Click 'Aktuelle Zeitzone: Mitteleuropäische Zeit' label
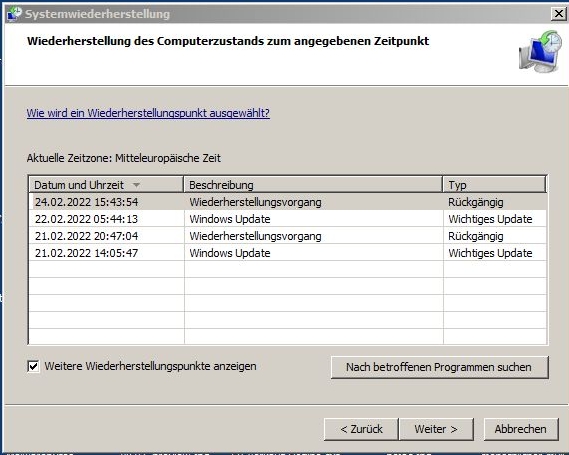The height and width of the screenshot is (455, 569). (x=123, y=158)
